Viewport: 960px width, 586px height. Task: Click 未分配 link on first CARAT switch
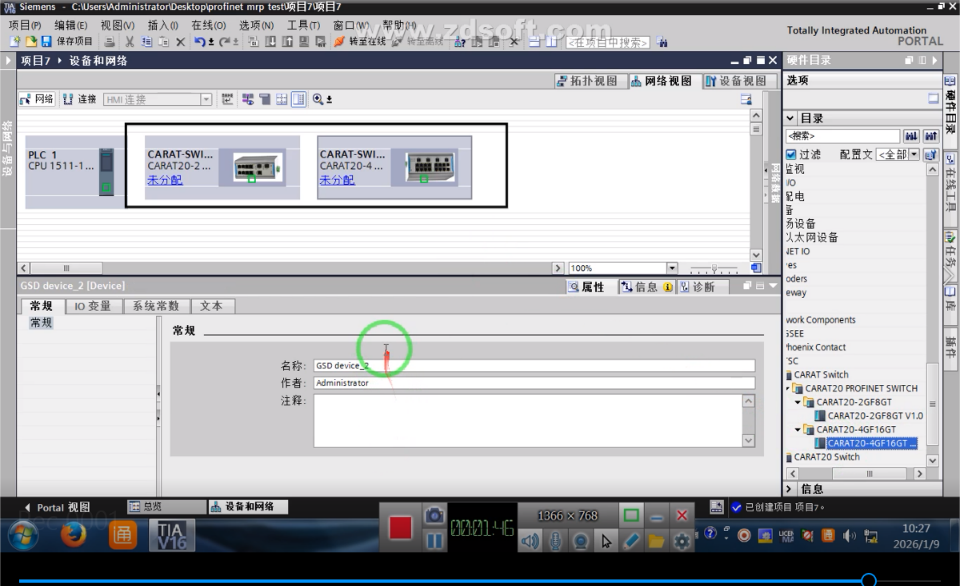[x=165, y=180]
